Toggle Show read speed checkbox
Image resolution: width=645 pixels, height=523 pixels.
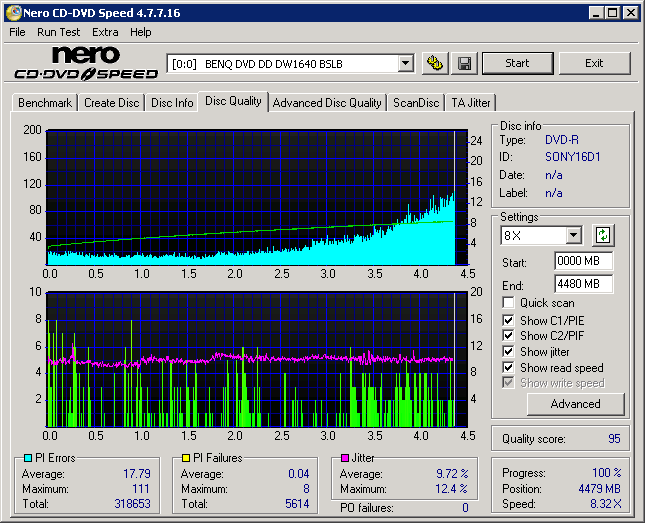[508, 367]
